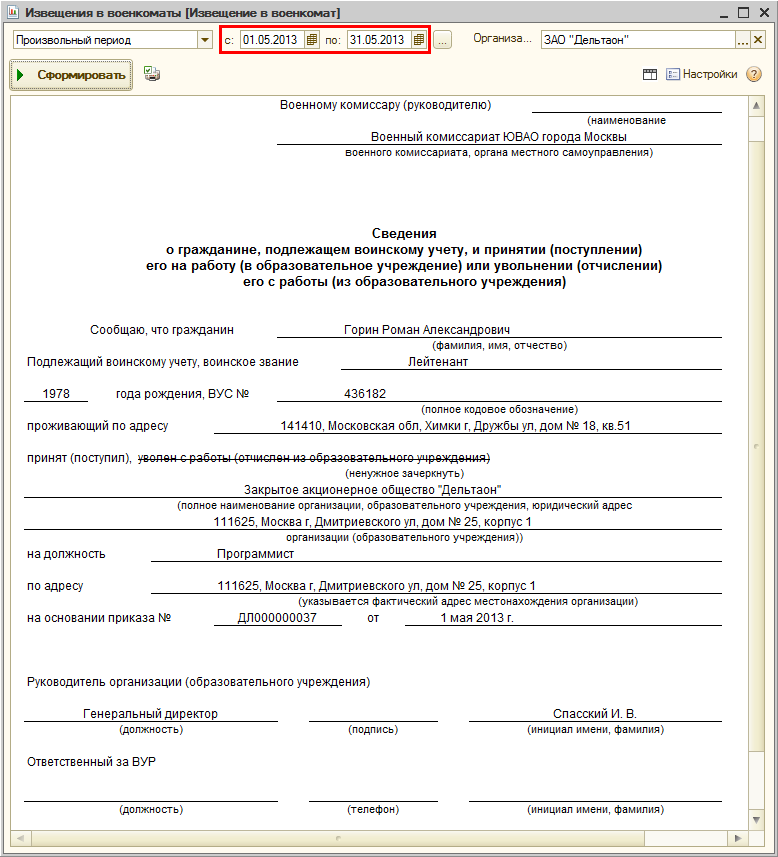778x857 pixels.
Task: Click the horizontal scrollbar right arrow
Action: [738, 838]
